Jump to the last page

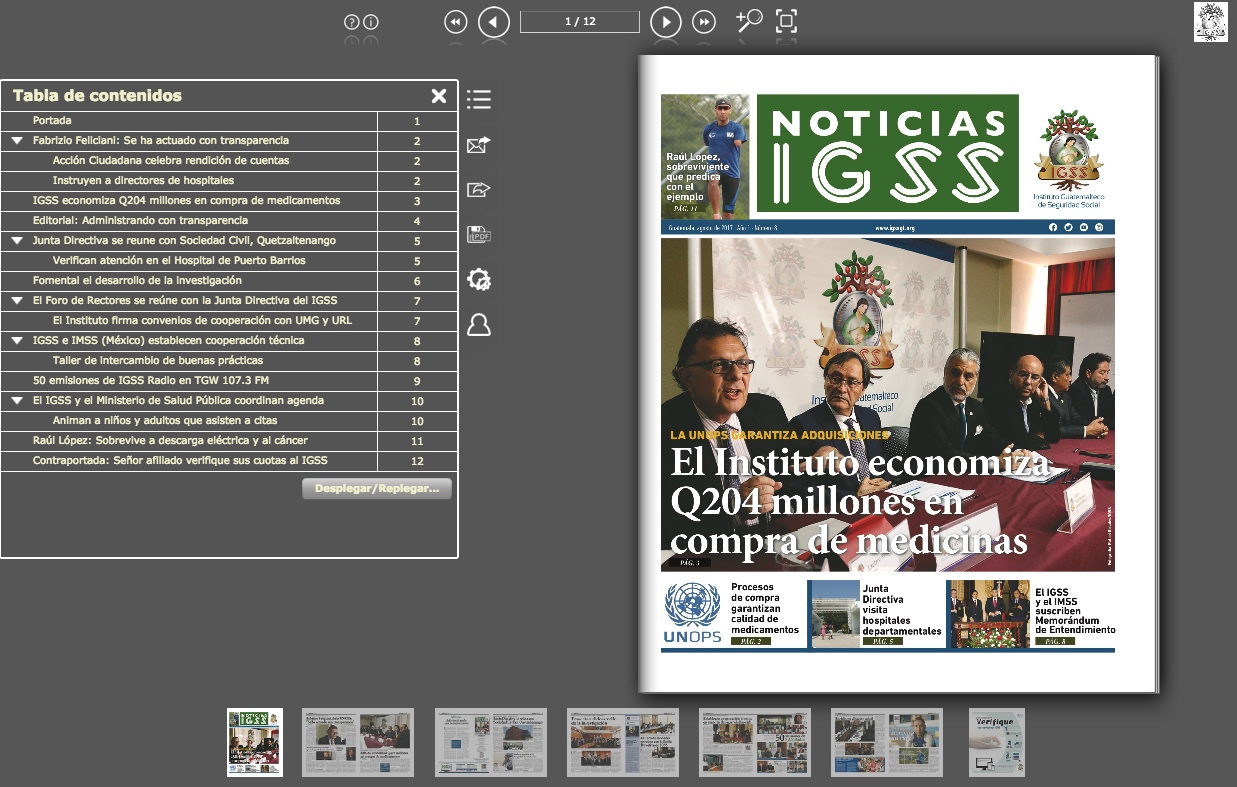click(x=704, y=22)
